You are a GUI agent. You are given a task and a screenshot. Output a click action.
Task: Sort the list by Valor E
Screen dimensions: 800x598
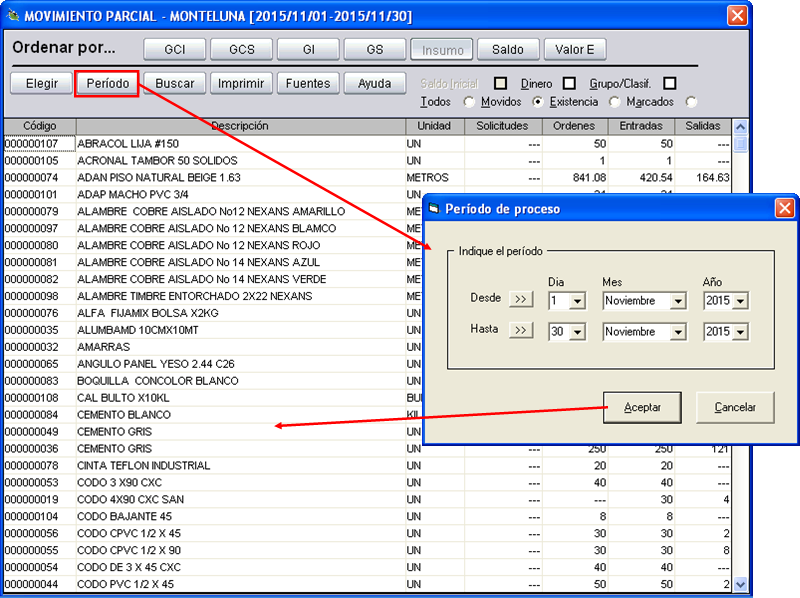(574, 49)
